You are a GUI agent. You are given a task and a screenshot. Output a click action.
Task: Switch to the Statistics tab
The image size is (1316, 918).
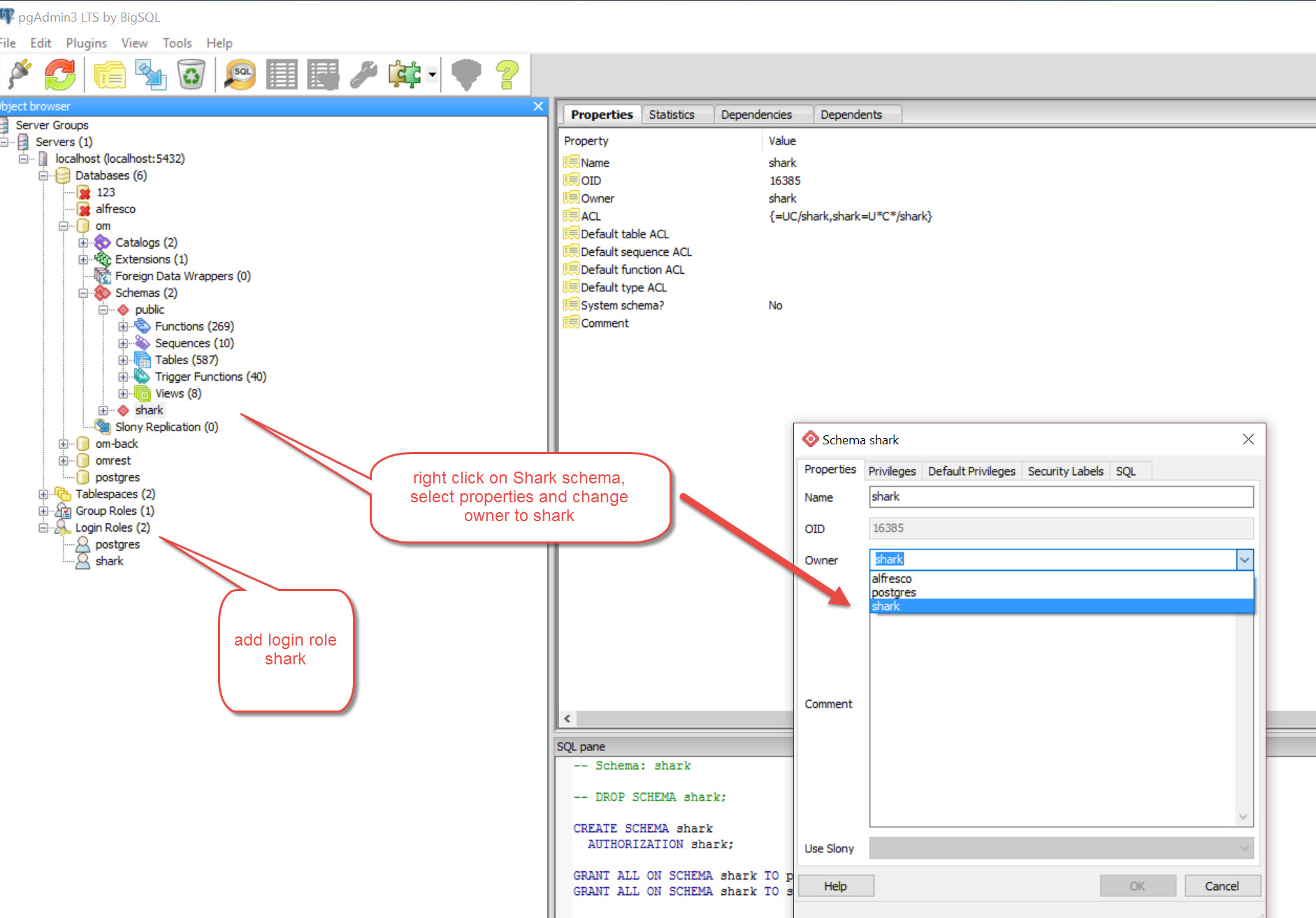671,115
